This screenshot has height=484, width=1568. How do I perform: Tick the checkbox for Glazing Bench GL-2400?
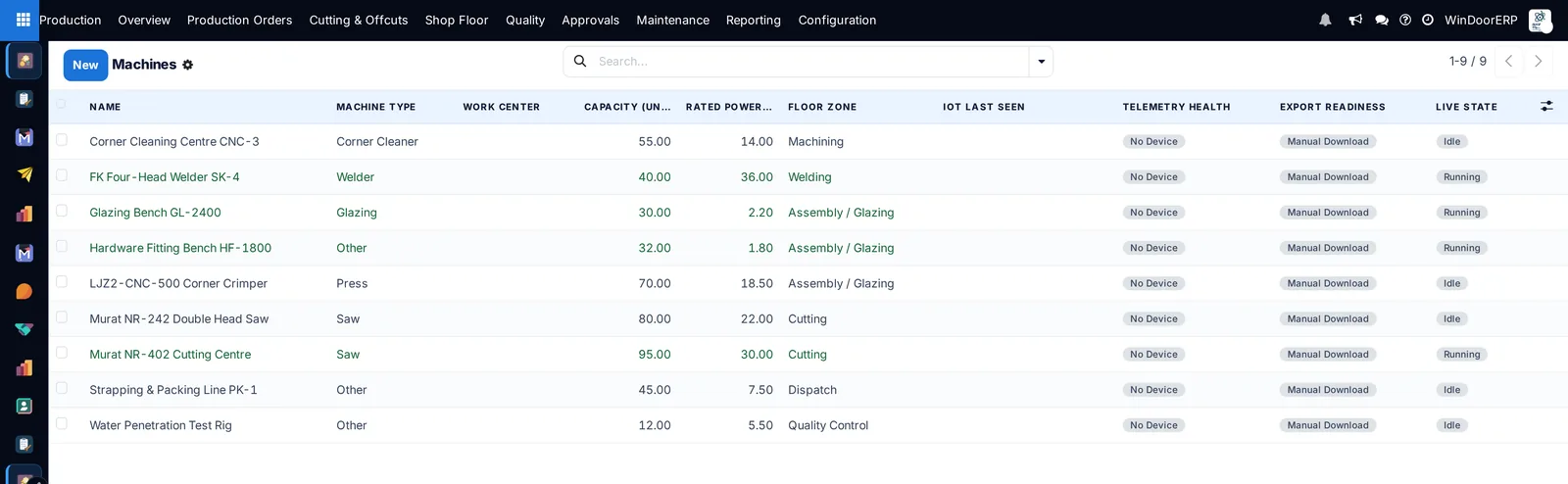(62, 211)
